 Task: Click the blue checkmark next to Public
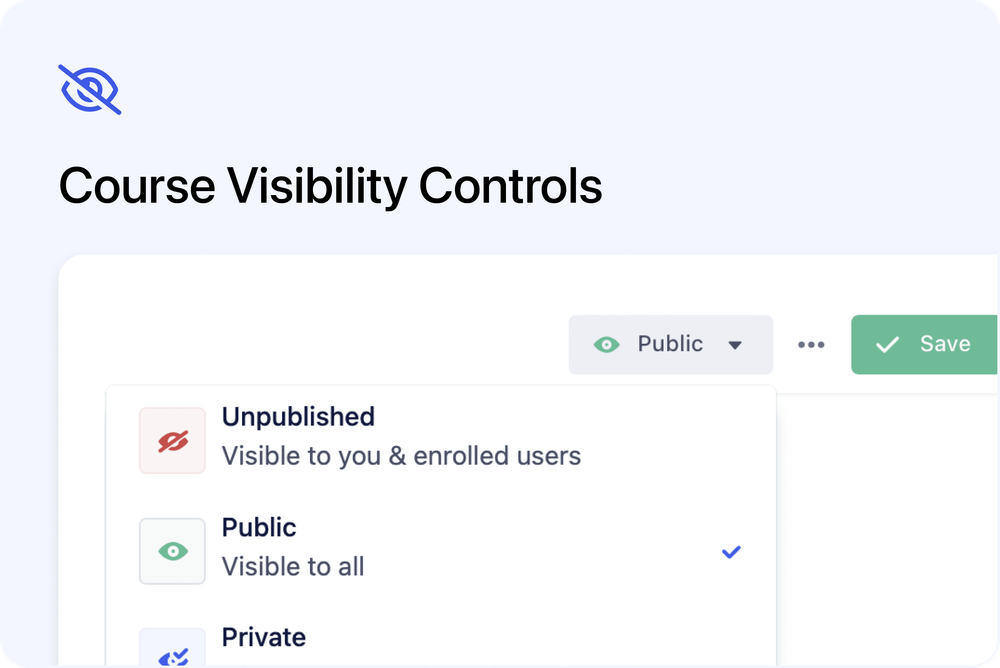click(731, 551)
